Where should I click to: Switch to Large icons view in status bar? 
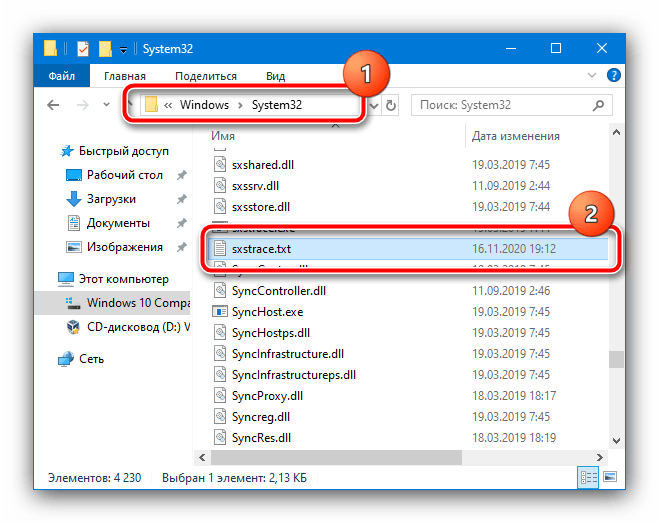pyautogui.click(x=609, y=477)
